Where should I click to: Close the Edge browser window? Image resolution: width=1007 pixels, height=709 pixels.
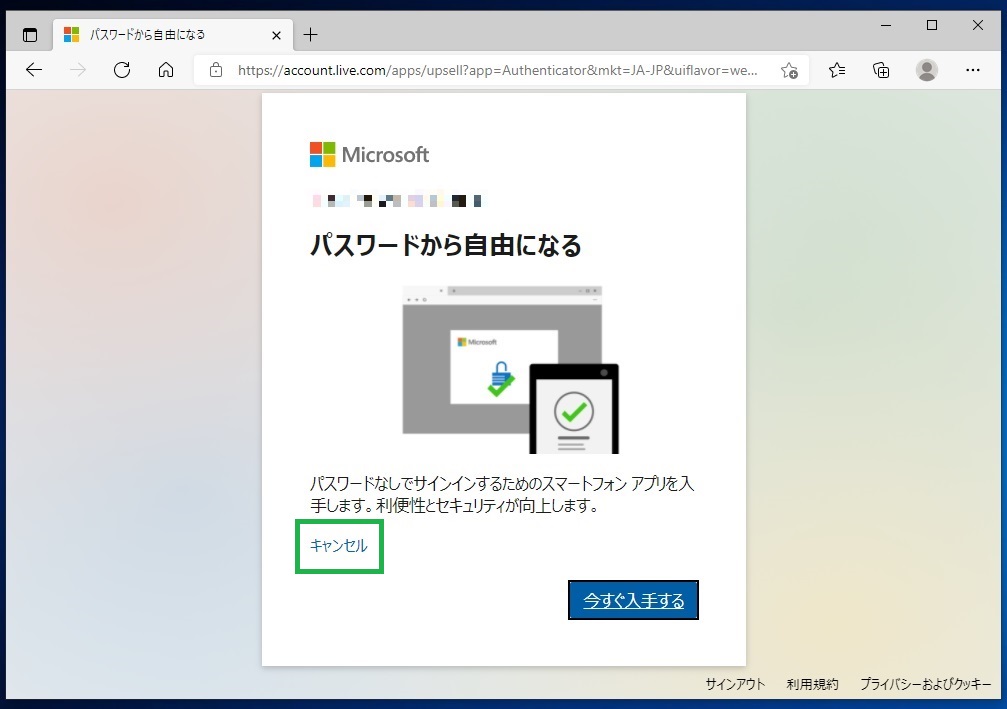coord(977,25)
